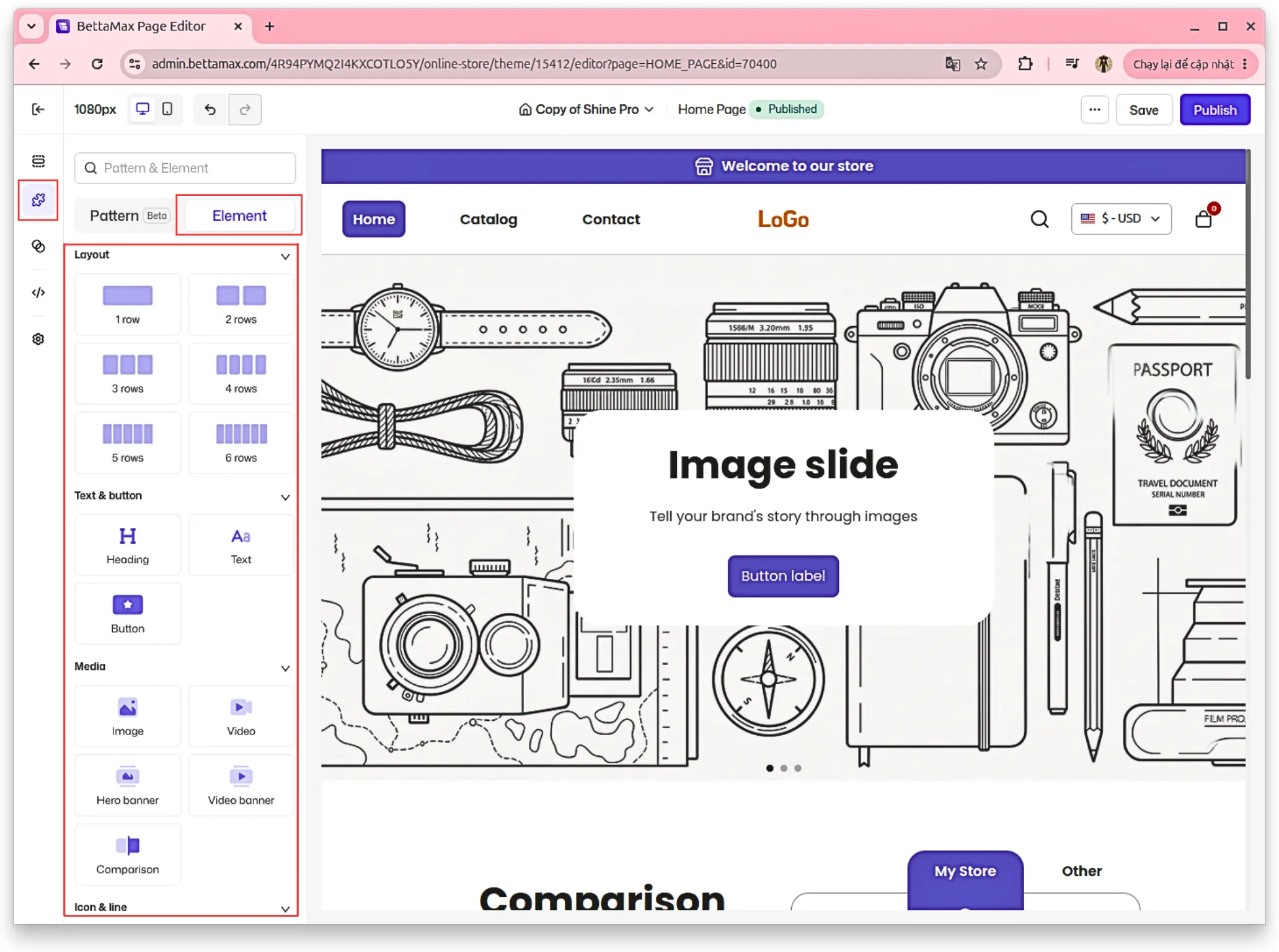Insert the 3 rows layout
The height and width of the screenshot is (952, 1279).
[x=128, y=374]
